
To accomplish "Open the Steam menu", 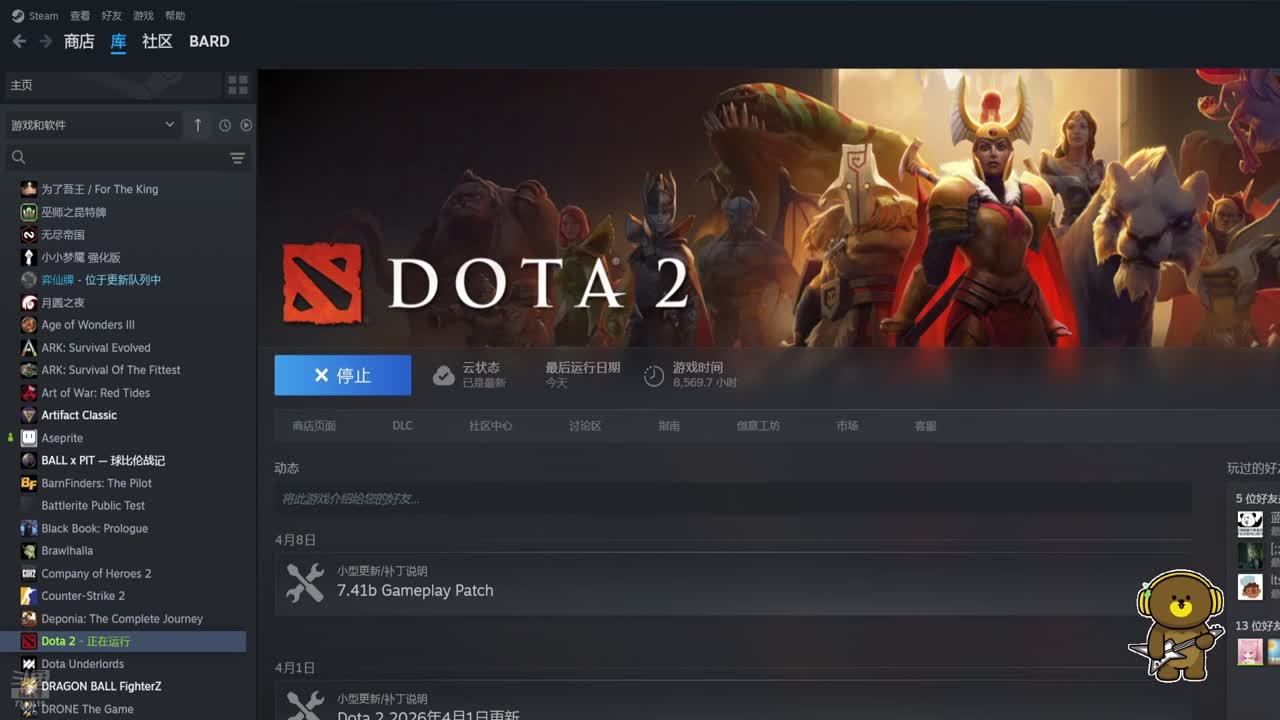I will pyautogui.click(x=35, y=16).
